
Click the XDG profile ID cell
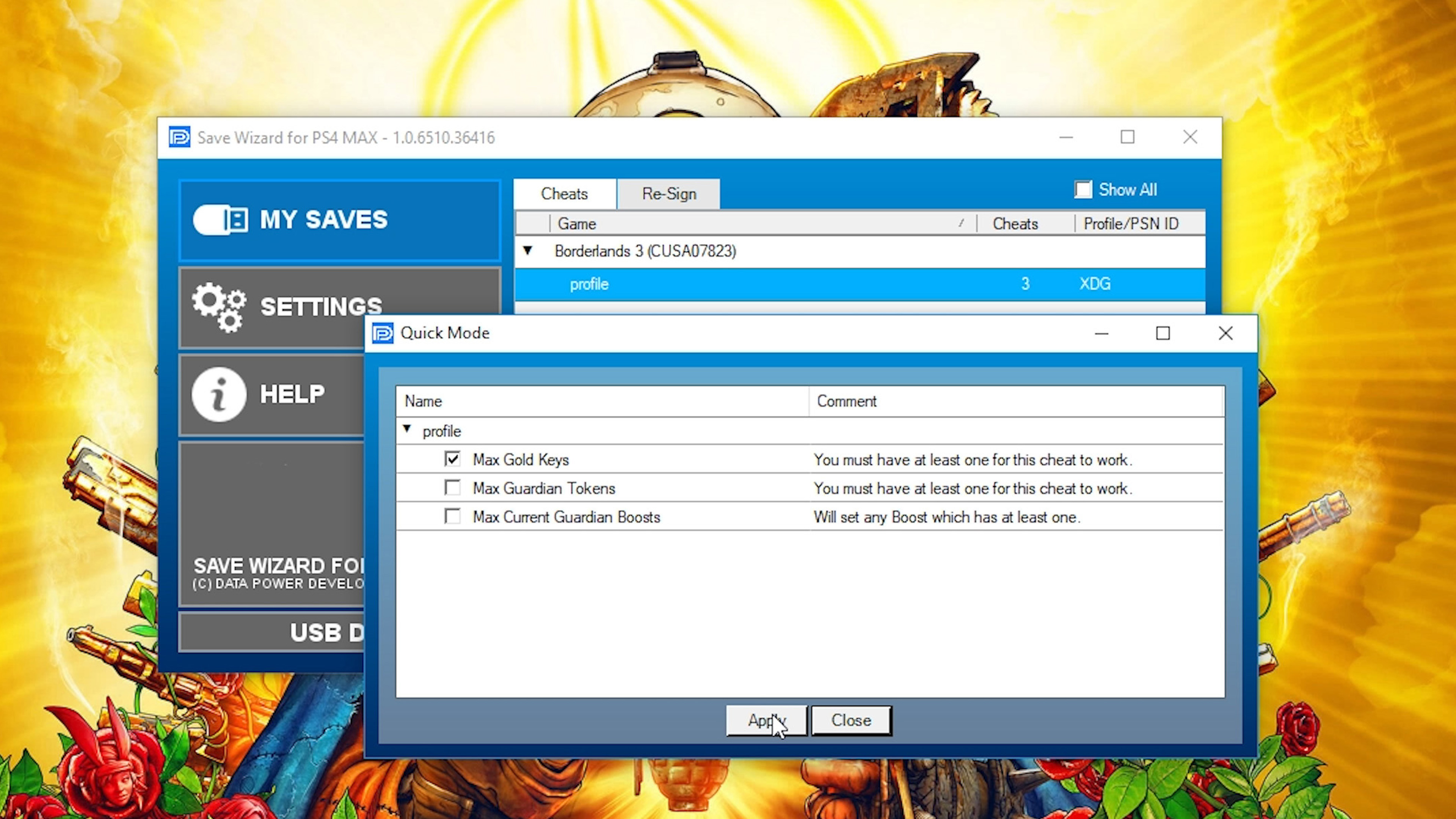coord(1095,284)
